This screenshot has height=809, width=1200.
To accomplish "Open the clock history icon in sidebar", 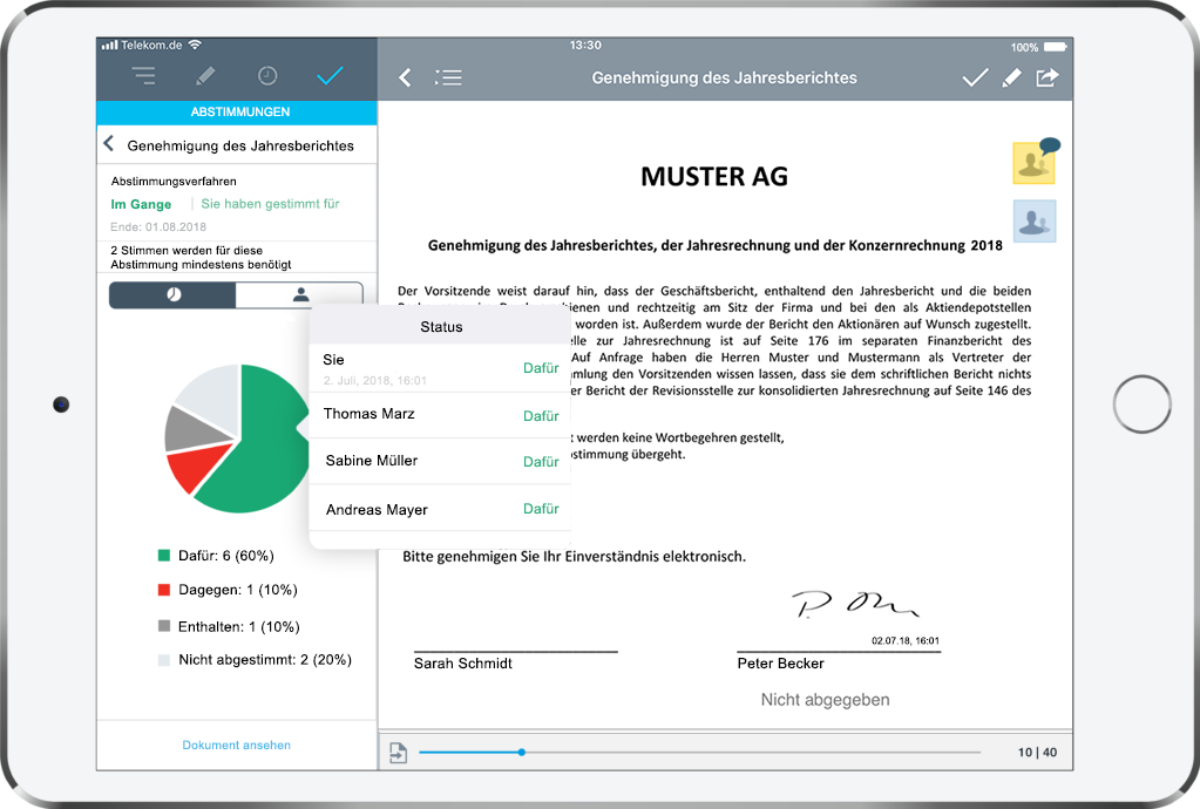I will 267,76.
